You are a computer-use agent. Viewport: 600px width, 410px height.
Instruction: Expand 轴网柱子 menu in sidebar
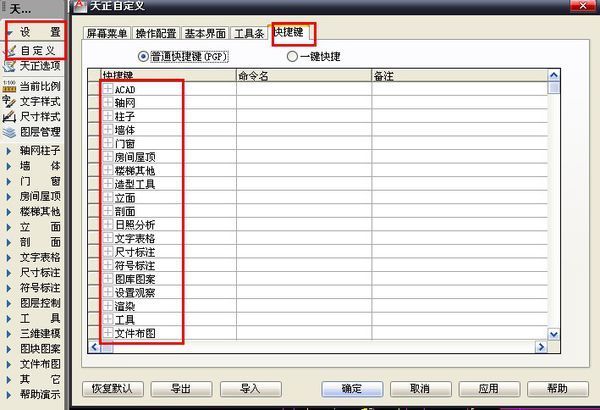(x=9, y=151)
